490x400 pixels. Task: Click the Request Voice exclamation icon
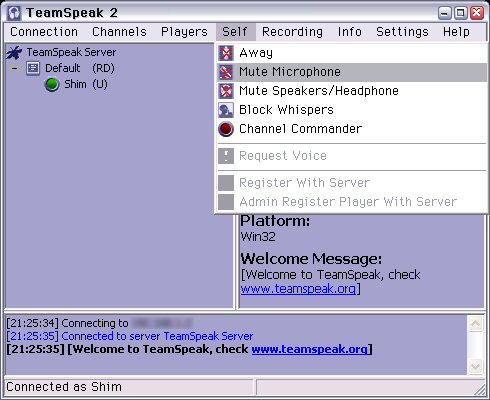click(x=226, y=156)
